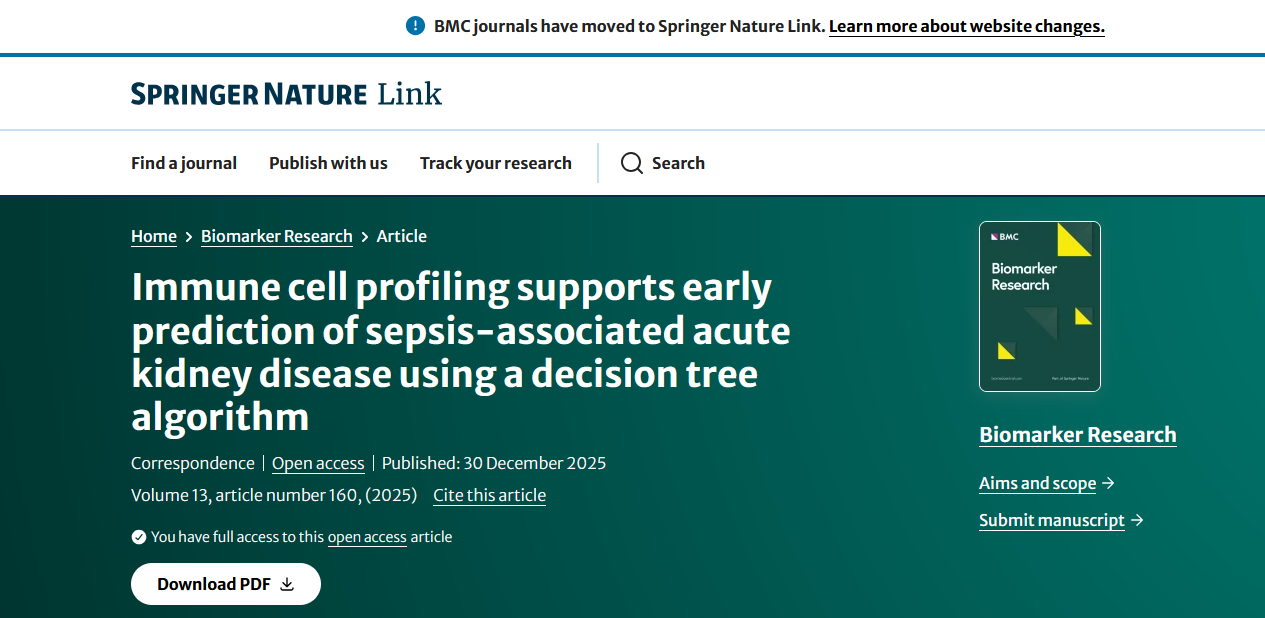The height and width of the screenshot is (618, 1265).
Task: Click the white checkmark full access icon
Action: click(139, 537)
